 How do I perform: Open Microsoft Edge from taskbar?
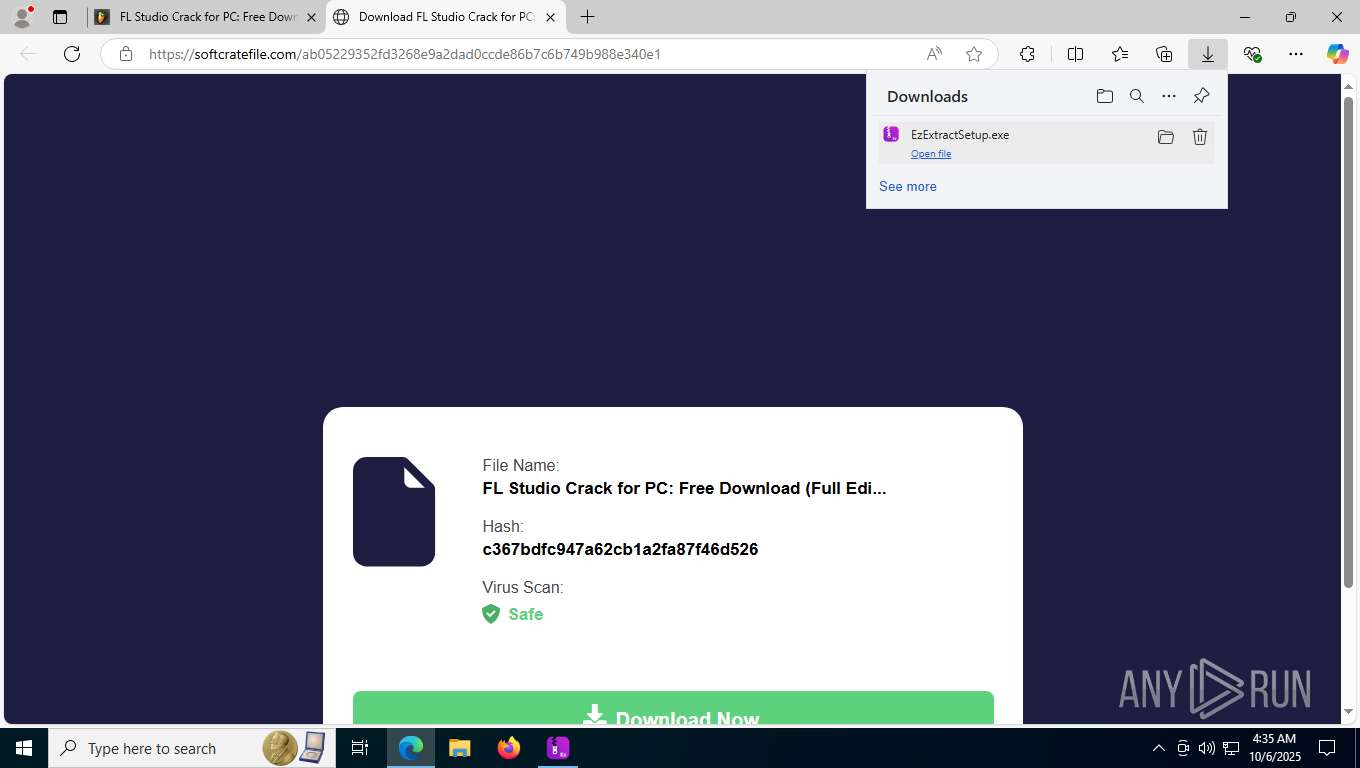411,748
